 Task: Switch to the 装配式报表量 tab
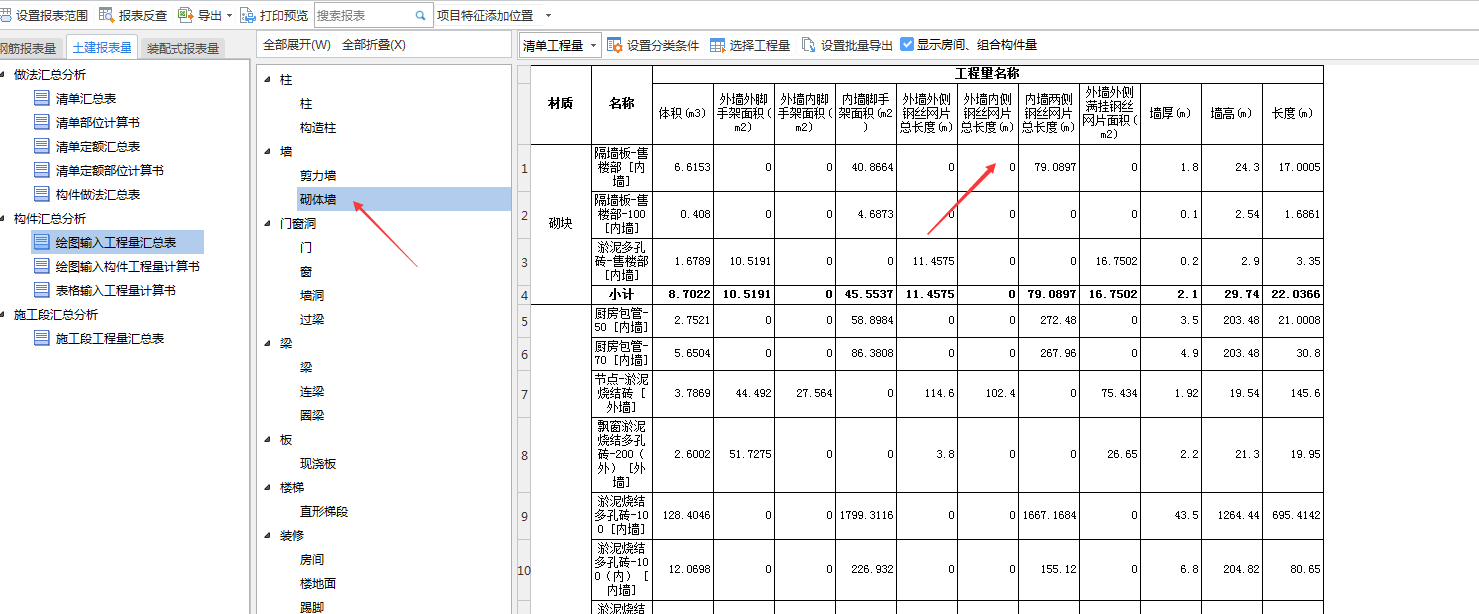183,48
